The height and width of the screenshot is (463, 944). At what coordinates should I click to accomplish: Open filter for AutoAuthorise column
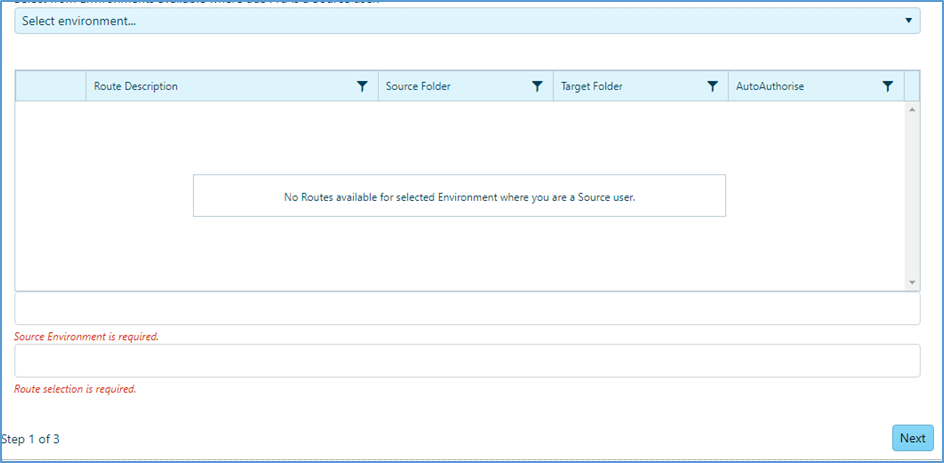[887, 87]
